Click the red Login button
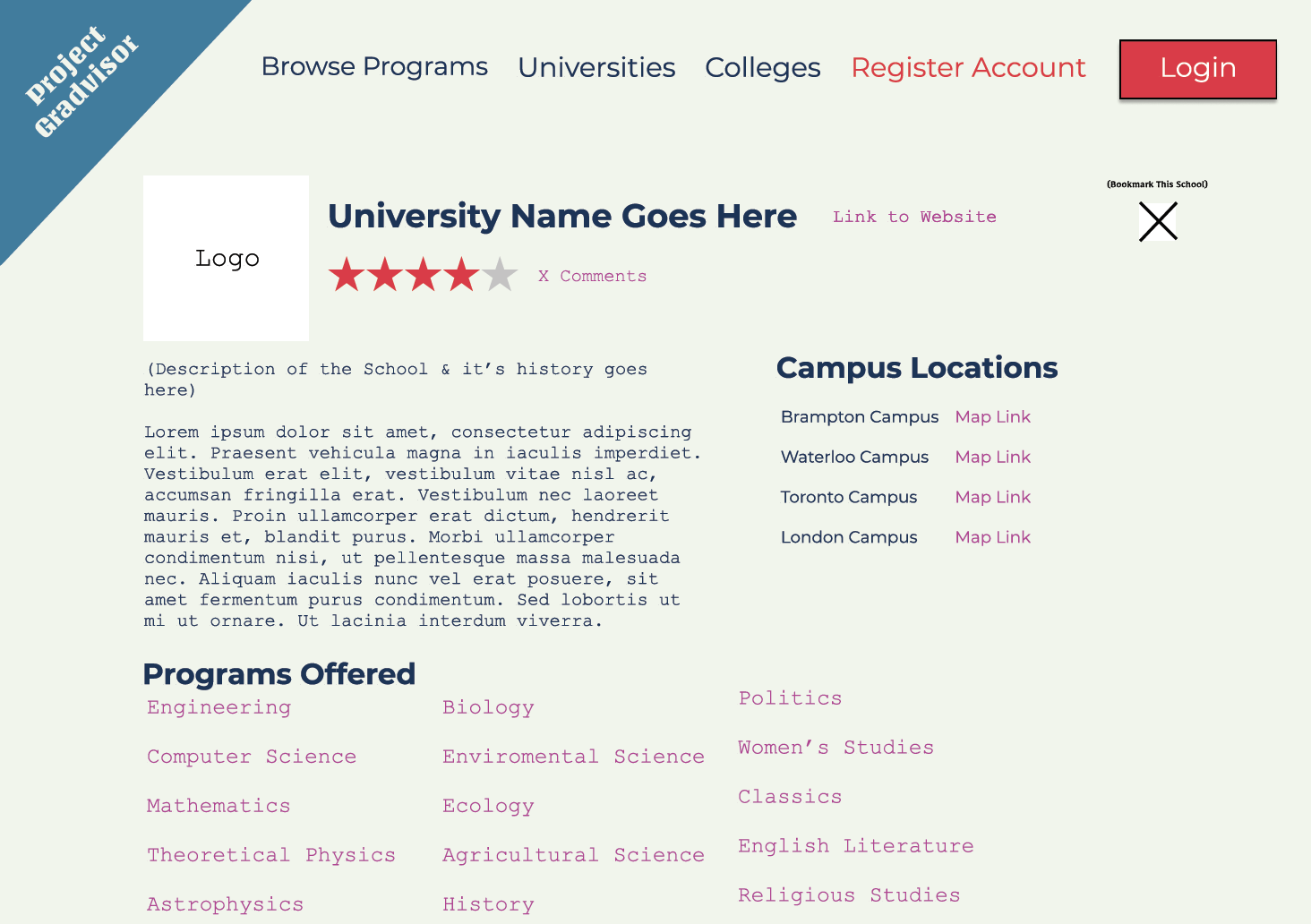The width and height of the screenshot is (1311, 924). click(x=1198, y=69)
